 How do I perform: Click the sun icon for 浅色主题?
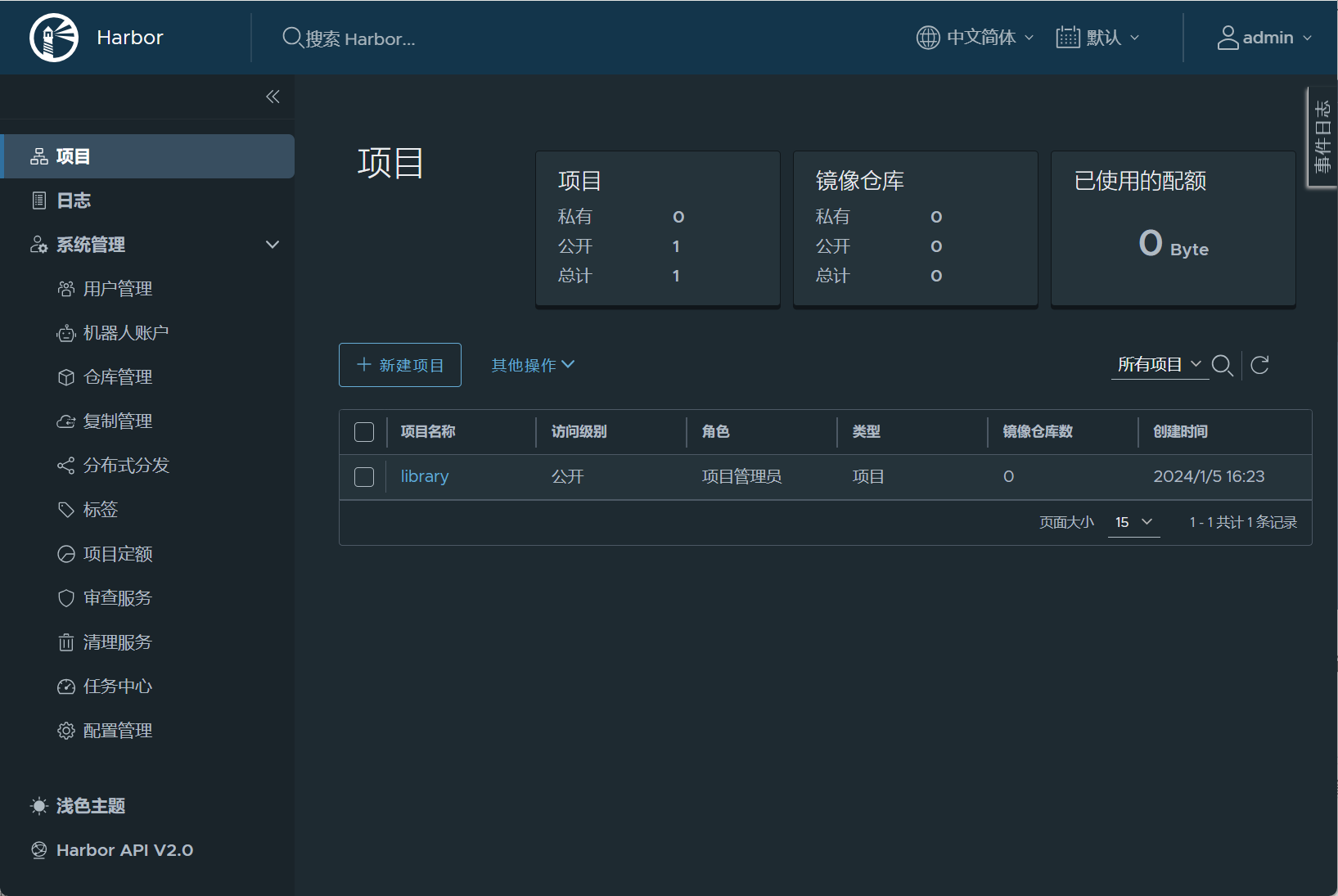tap(38, 806)
